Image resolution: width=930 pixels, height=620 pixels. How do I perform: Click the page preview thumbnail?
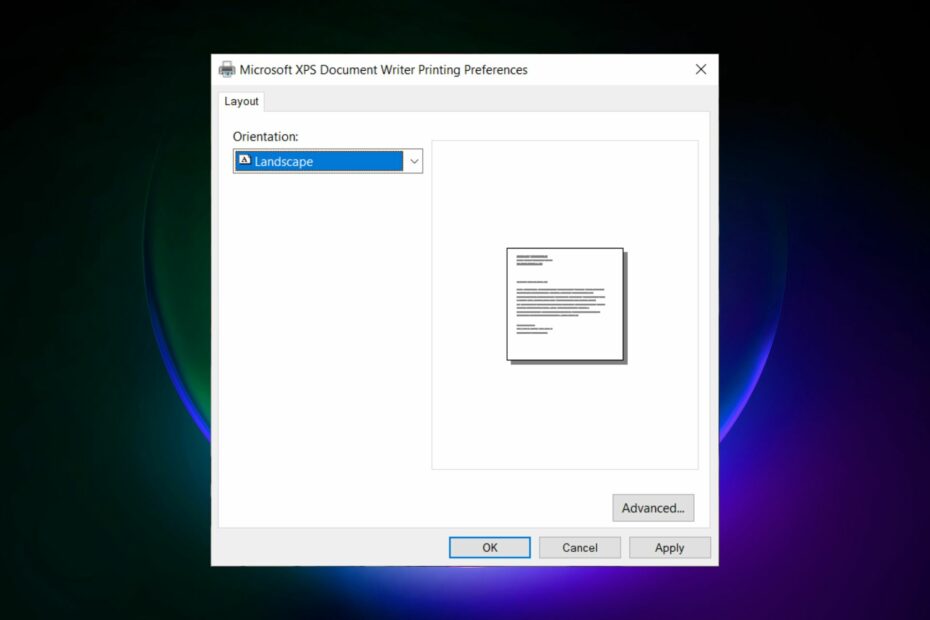tap(567, 306)
